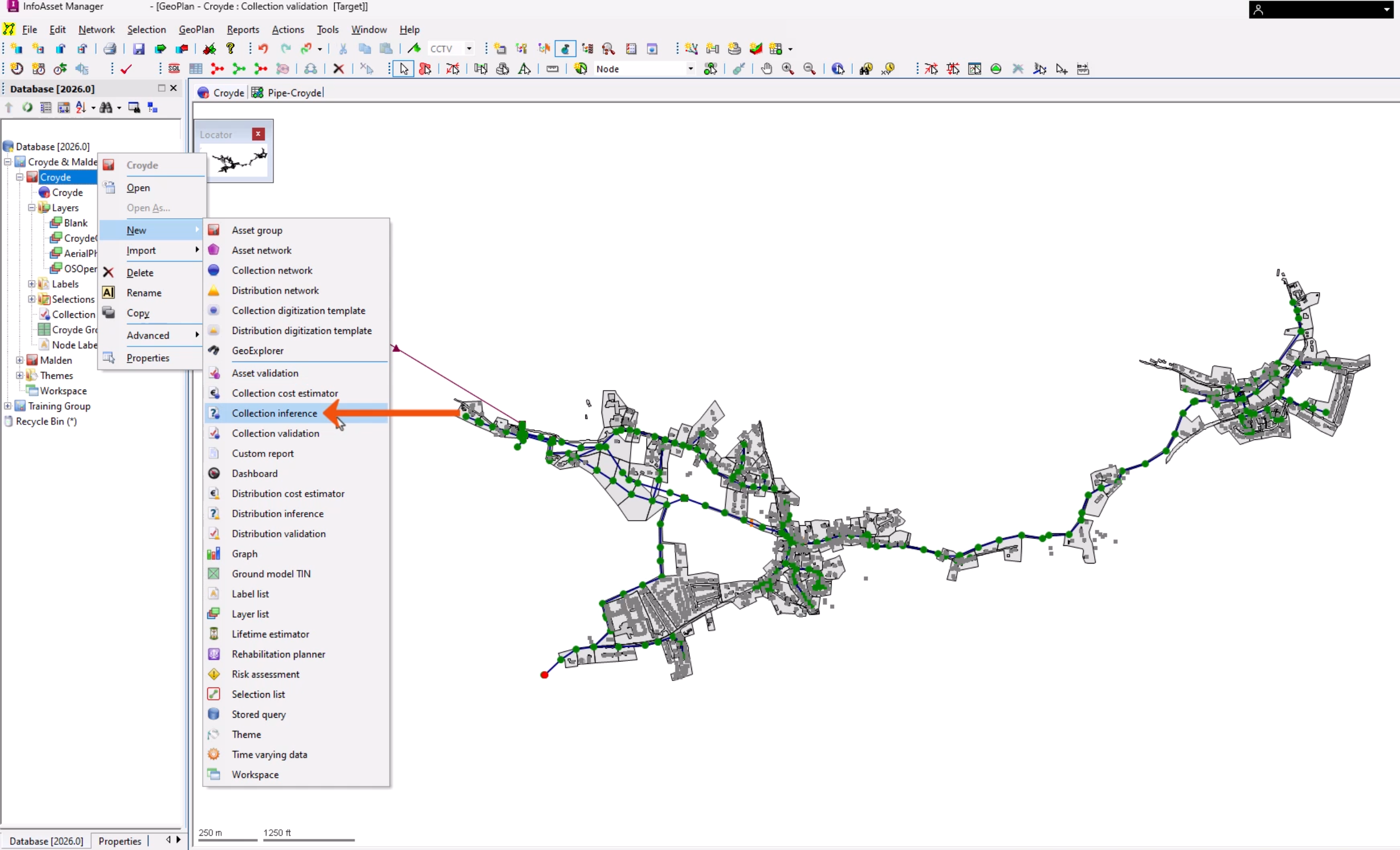Viewport: 1400px width, 850px height.
Task: Click Properties at the bottom of the panel
Action: pyautogui.click(x=120, y=840)
